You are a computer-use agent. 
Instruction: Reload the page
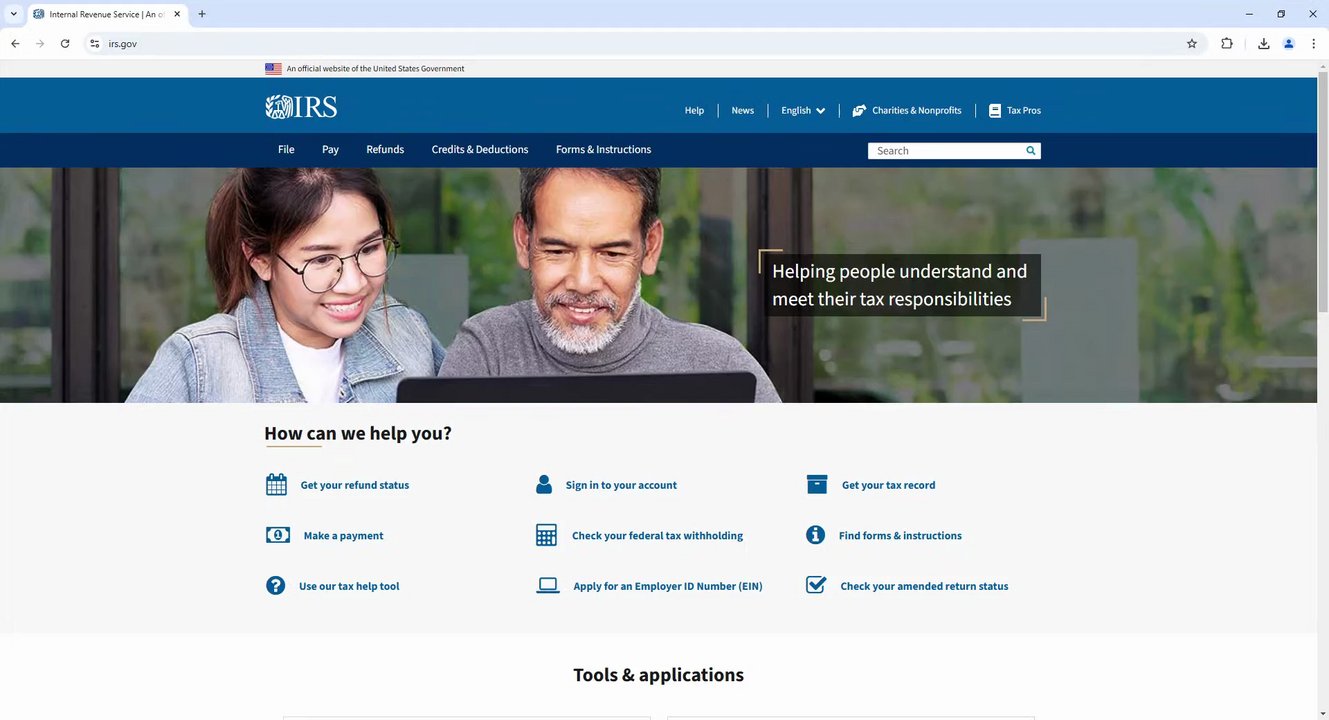[x=65, y=43]
